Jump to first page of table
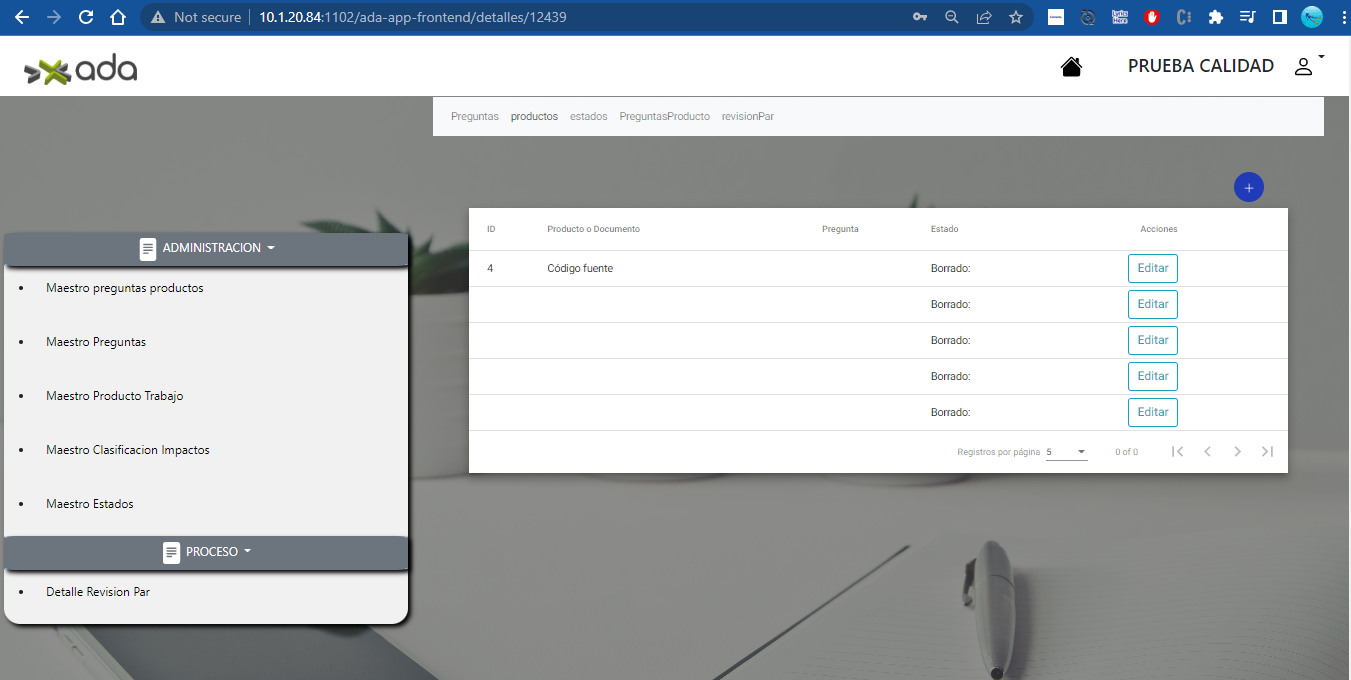The image size is (1351, 680). 1178,452
